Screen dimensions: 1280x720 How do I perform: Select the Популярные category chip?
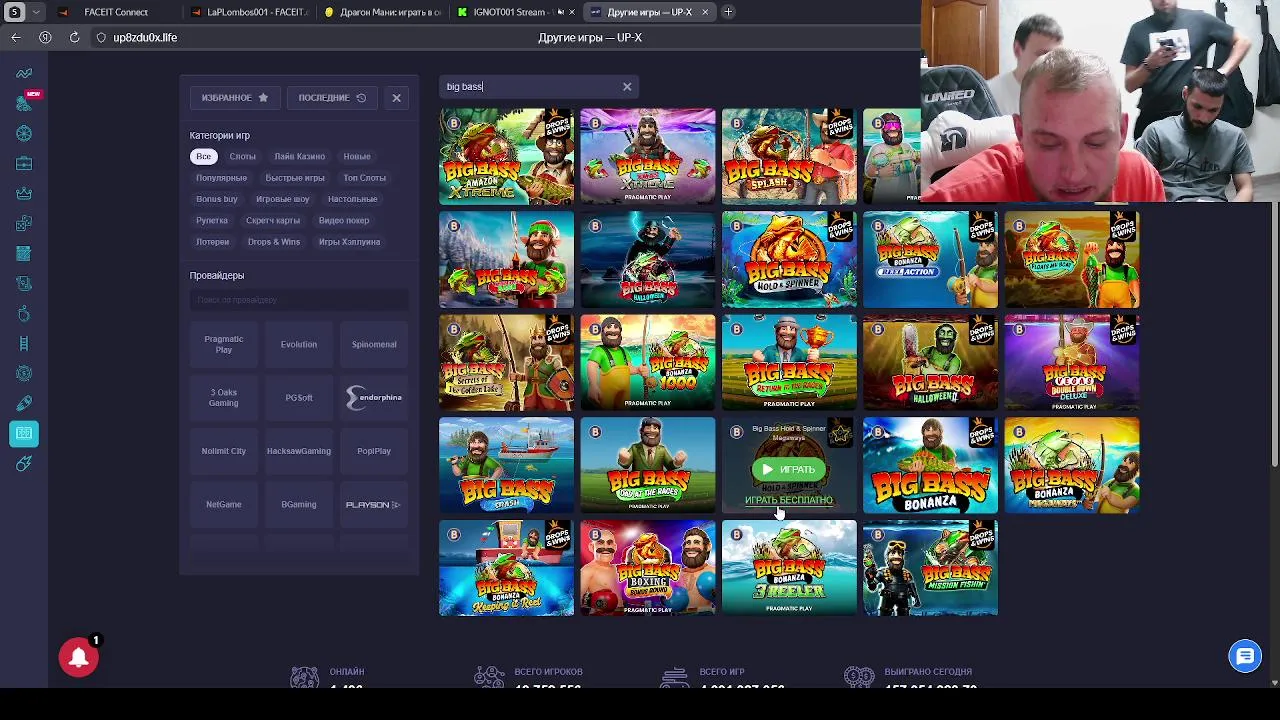pos(221,178)
